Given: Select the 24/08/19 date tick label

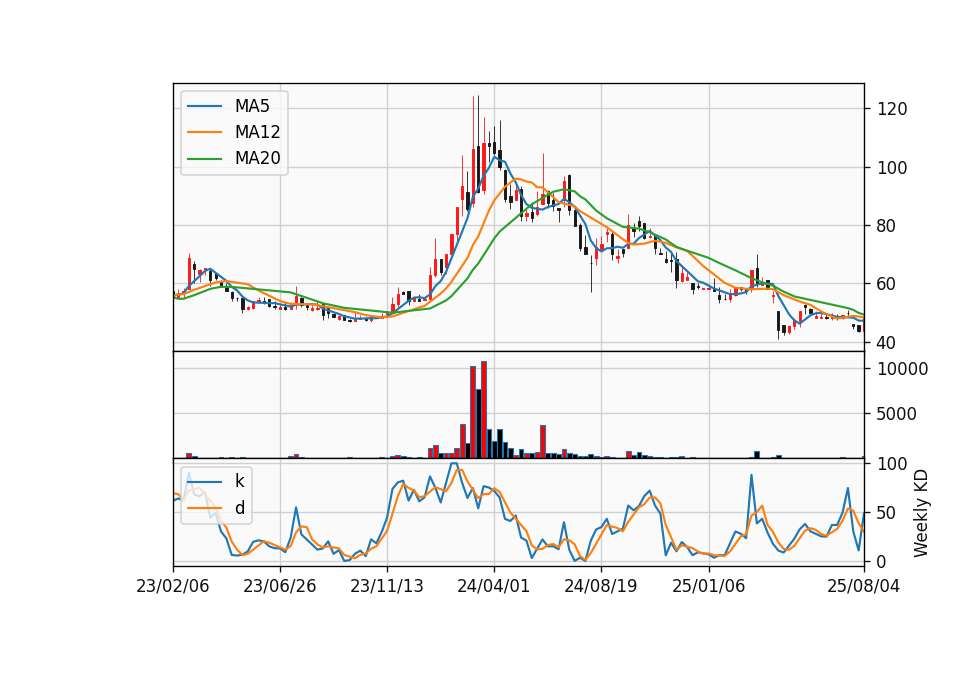Looking at the screenshot, I should pyautogui.click(x=601, y=587).
